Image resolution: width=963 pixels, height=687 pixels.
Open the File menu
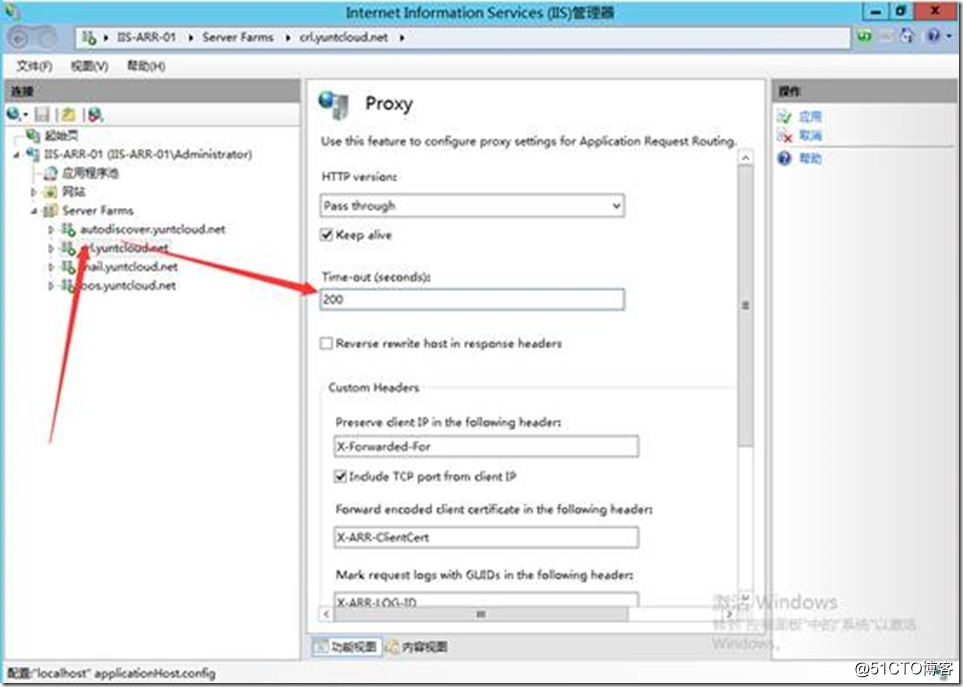(x=34, y=66)
